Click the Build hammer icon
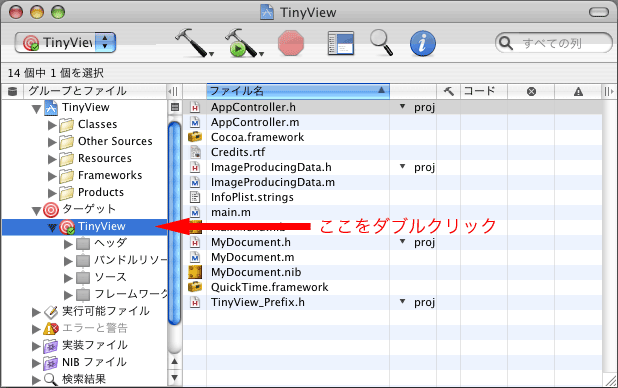Image resolution: width=618 pixels, height=388 pixels. (191, 42)
